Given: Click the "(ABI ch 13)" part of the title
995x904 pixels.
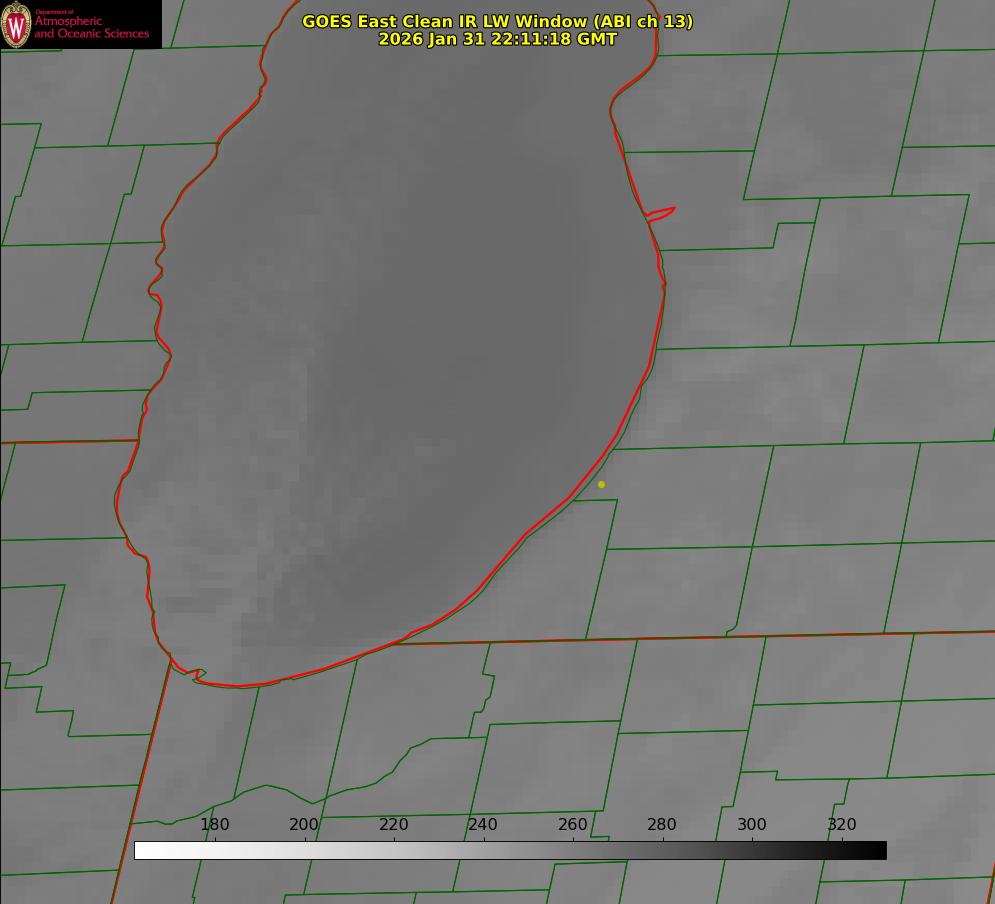Looking at the screenshot, I should pos(643,21).
